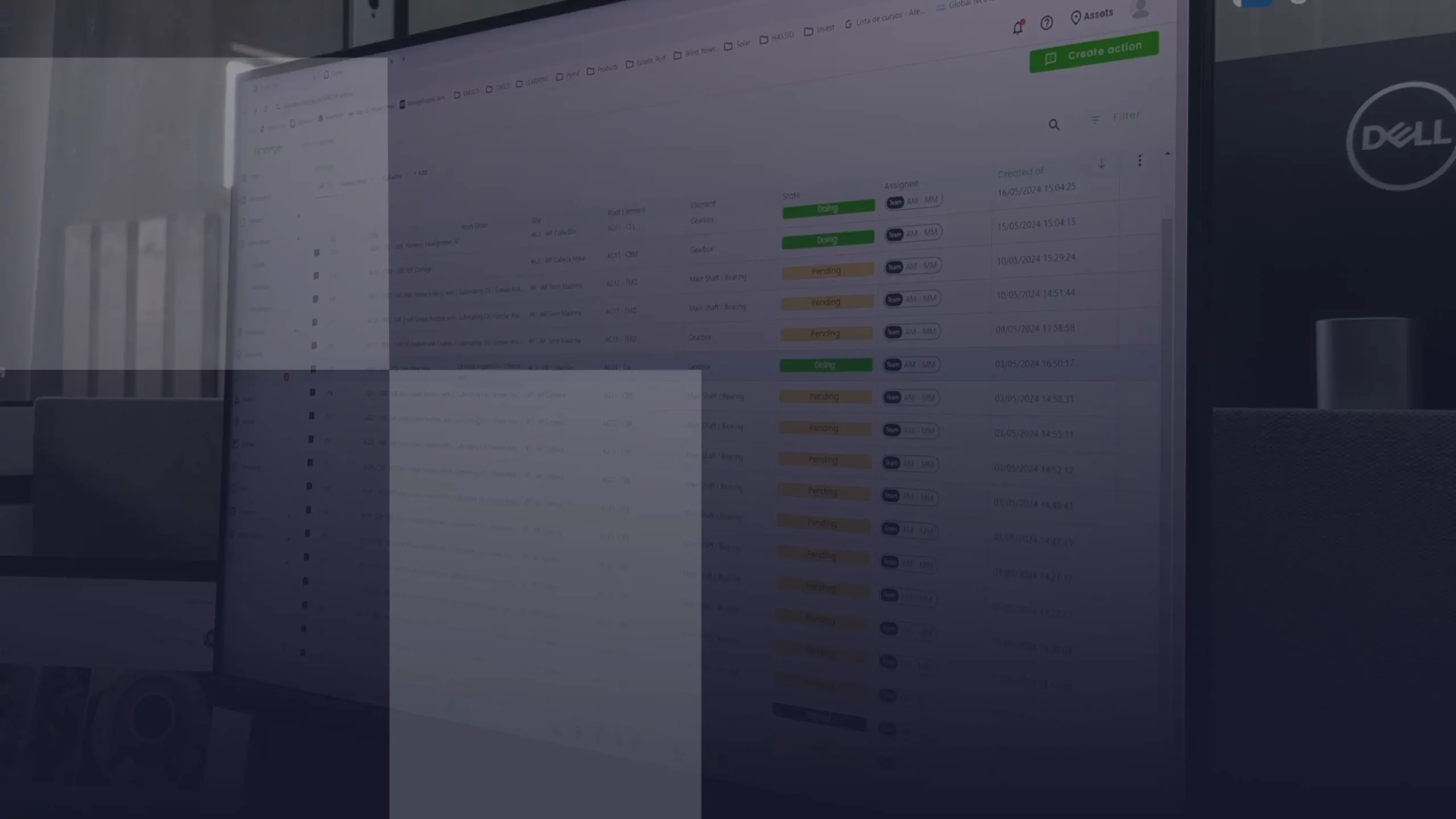This screenshot has height=819, width=1456.
Task: Click Pending status of the 03/05/2024 14:58:31 row
Action: coord(825,396)
